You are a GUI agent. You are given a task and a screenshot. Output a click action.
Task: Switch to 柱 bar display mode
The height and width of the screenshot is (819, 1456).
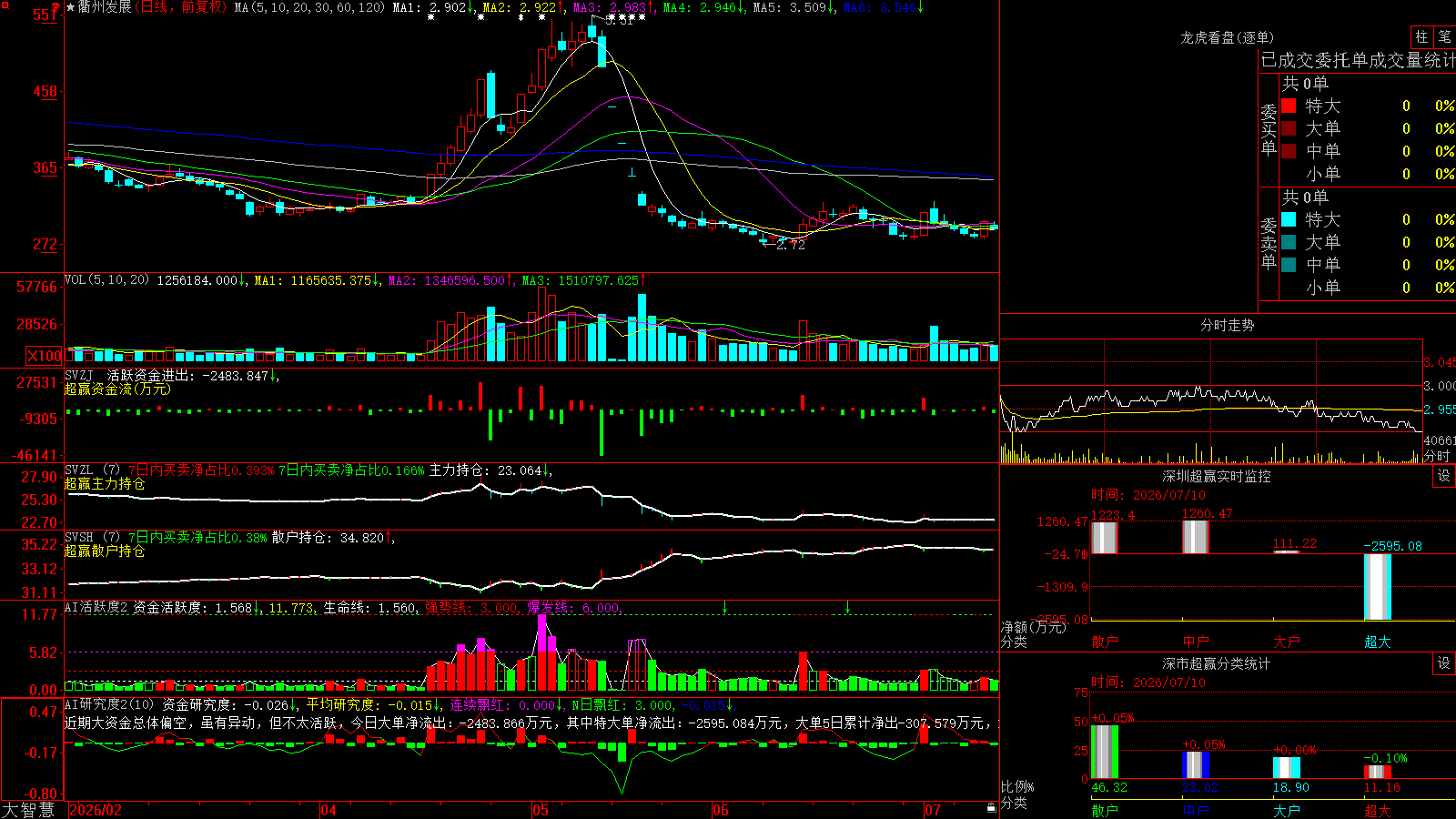click(x=1421, y=36)
